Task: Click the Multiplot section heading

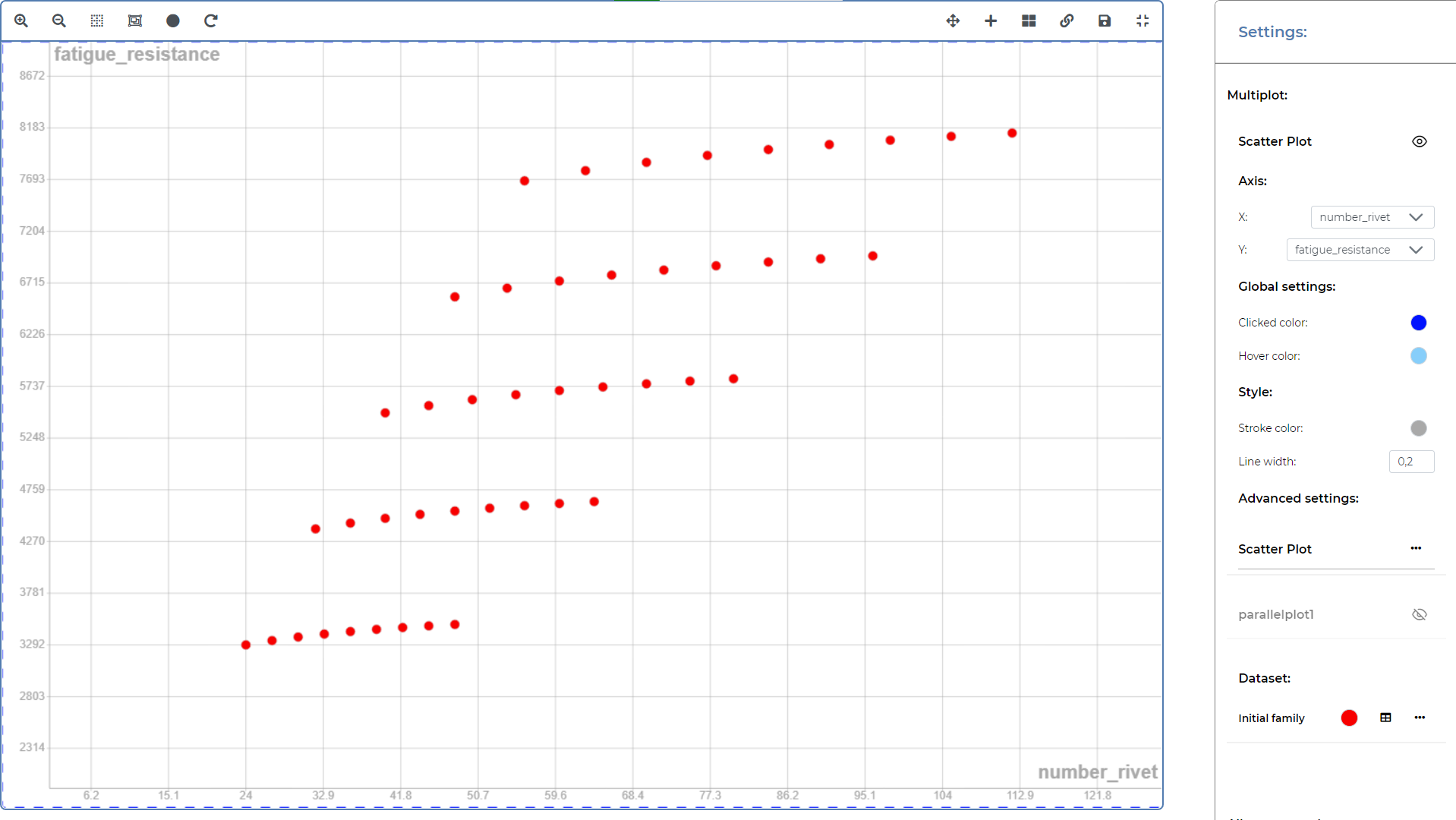Action: 1257,95
